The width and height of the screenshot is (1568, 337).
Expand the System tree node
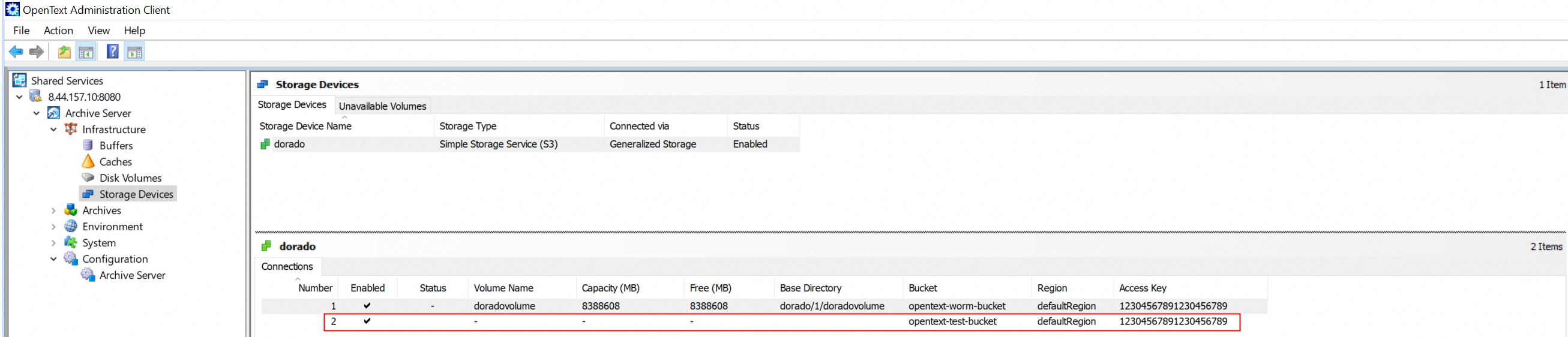53,243
